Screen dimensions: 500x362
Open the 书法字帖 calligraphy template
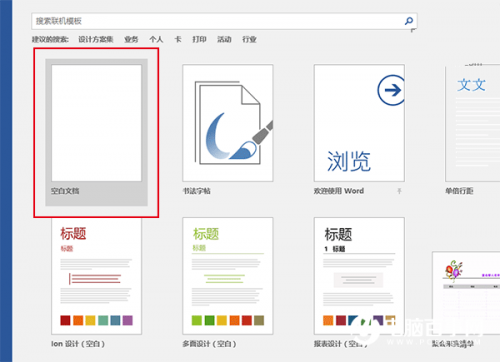point(228,123)
